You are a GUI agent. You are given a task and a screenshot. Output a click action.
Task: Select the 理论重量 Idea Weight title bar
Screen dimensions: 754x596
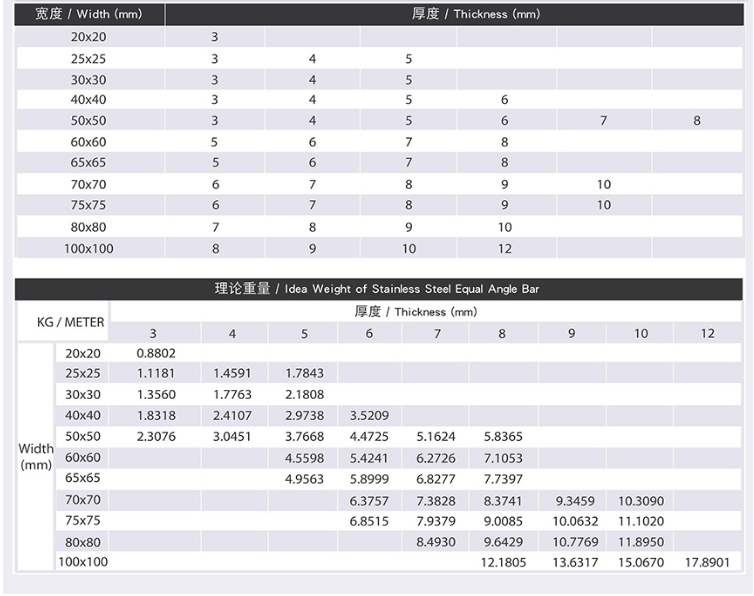coord(377,289)
